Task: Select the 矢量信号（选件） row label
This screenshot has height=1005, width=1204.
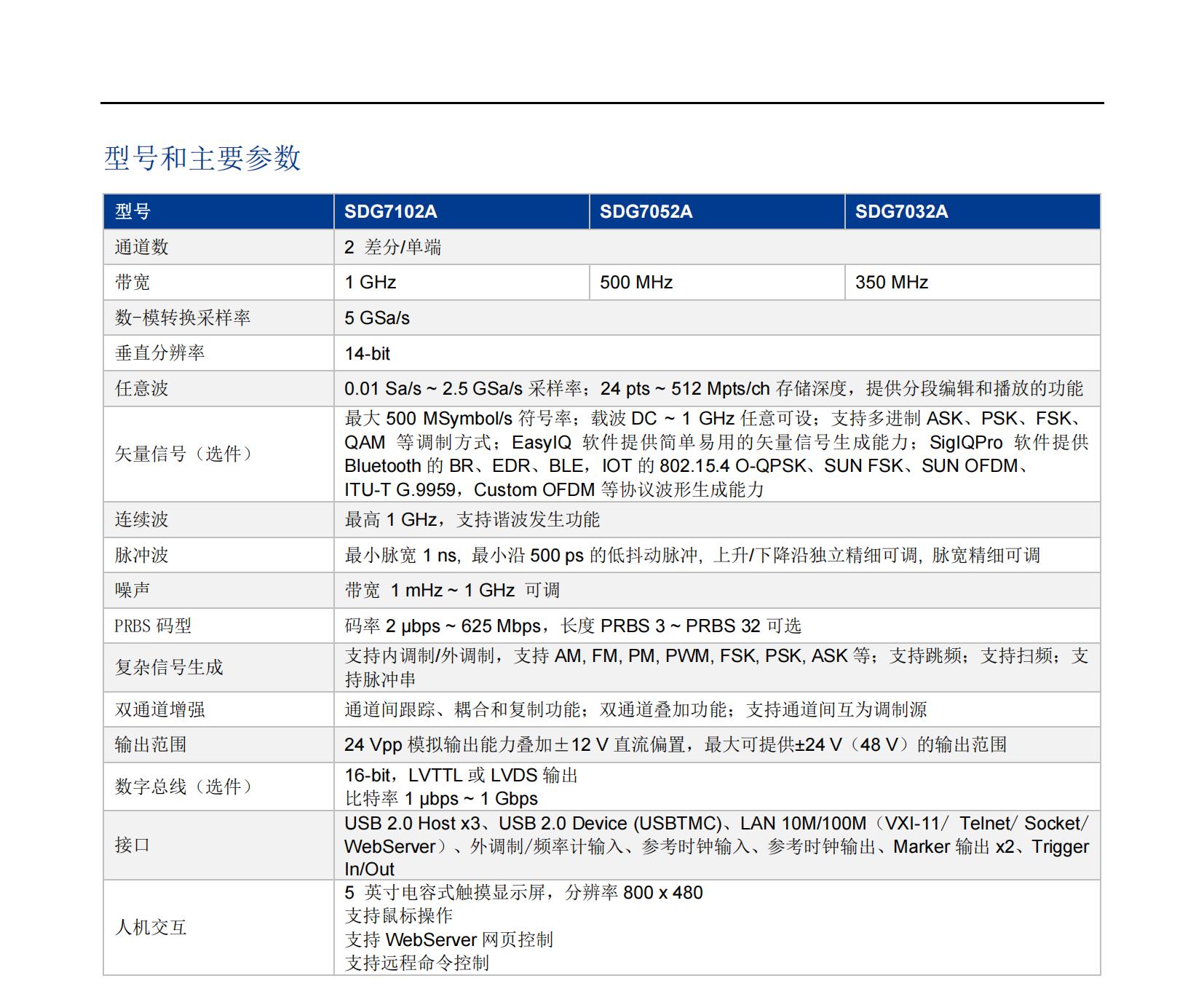Action: point(183,454)
